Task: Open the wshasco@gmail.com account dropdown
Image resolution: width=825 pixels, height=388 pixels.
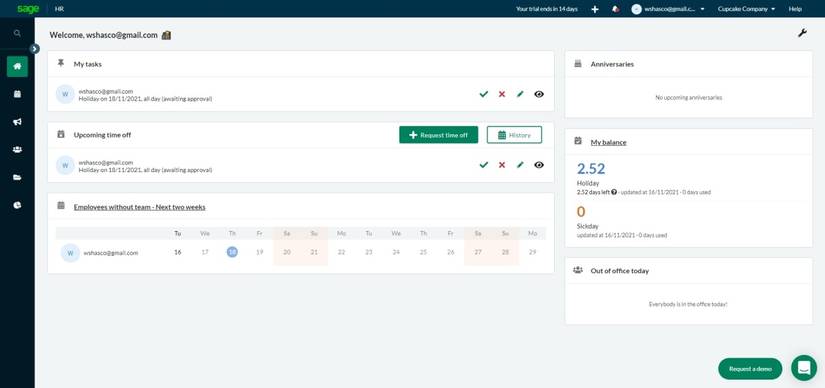Action: pos(668,9)
